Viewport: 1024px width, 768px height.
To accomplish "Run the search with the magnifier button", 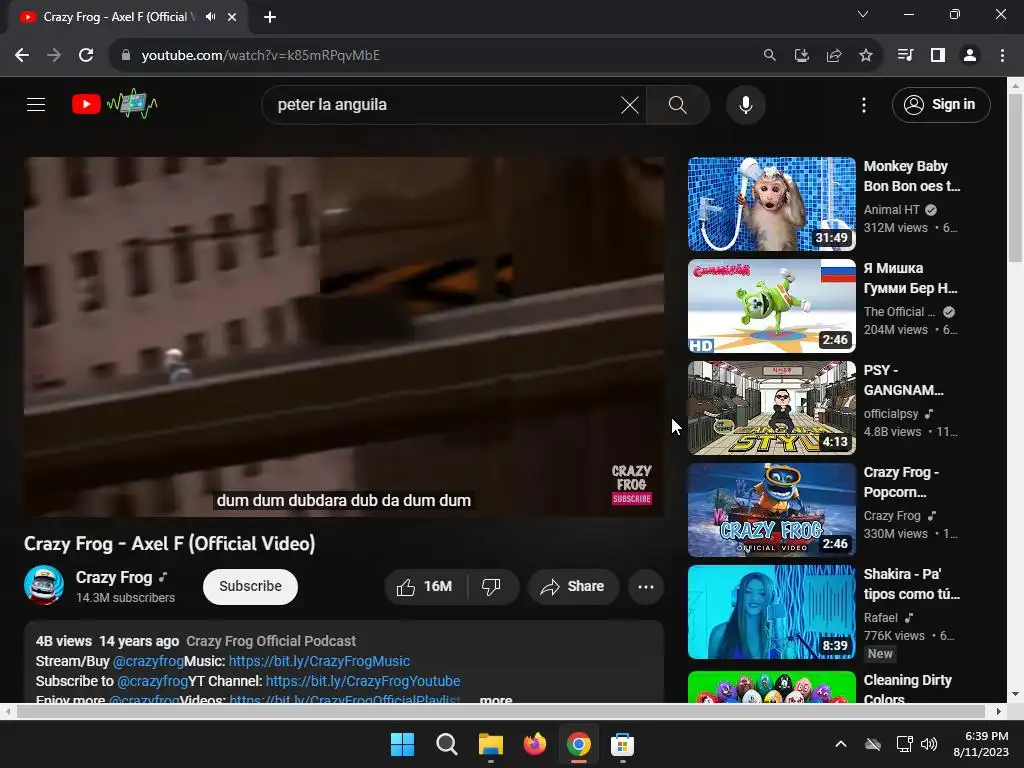I will tap(677, 104).
